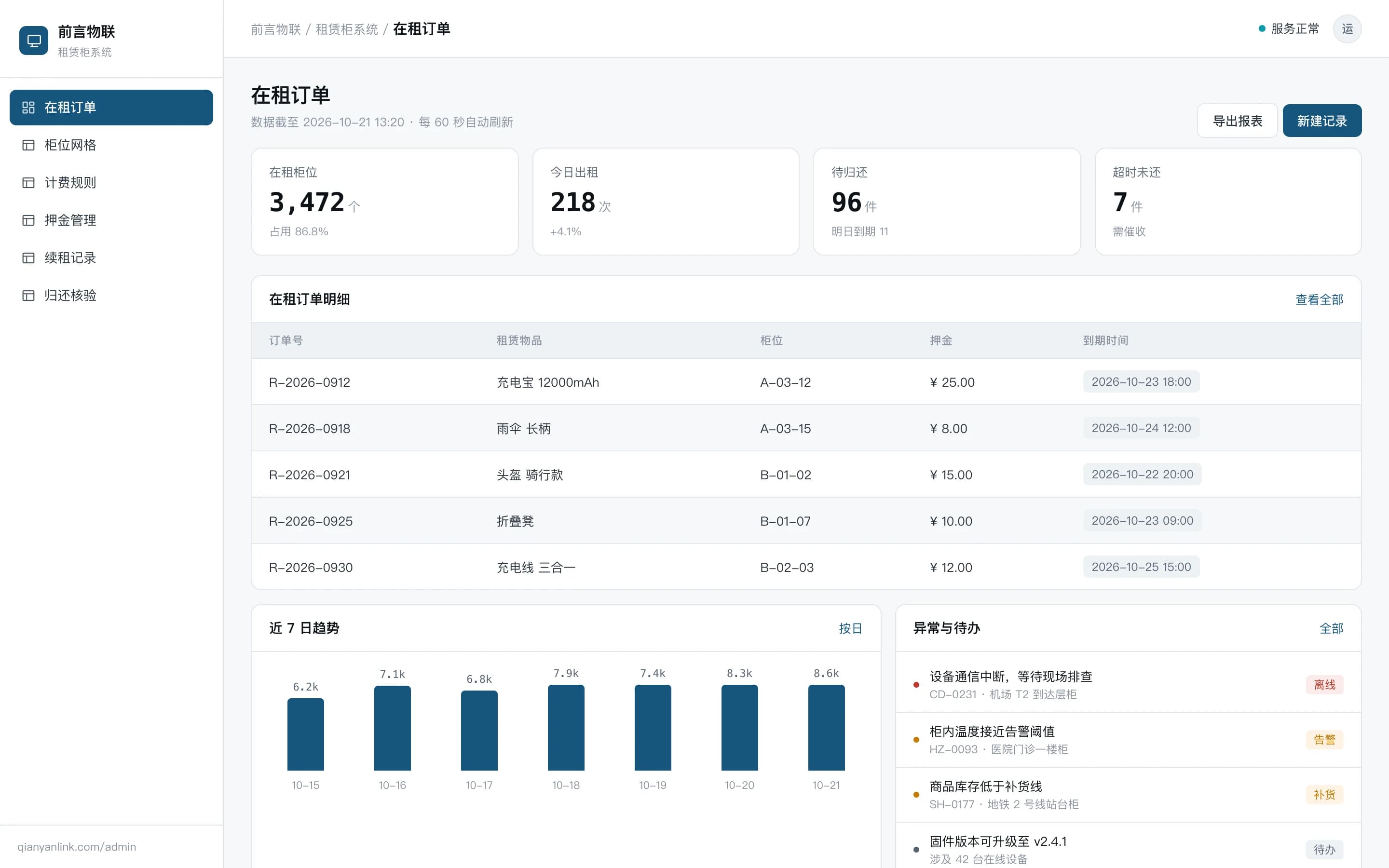Open 押金管理 menu item
1389x868 pixels.
(x=111, y=220)
